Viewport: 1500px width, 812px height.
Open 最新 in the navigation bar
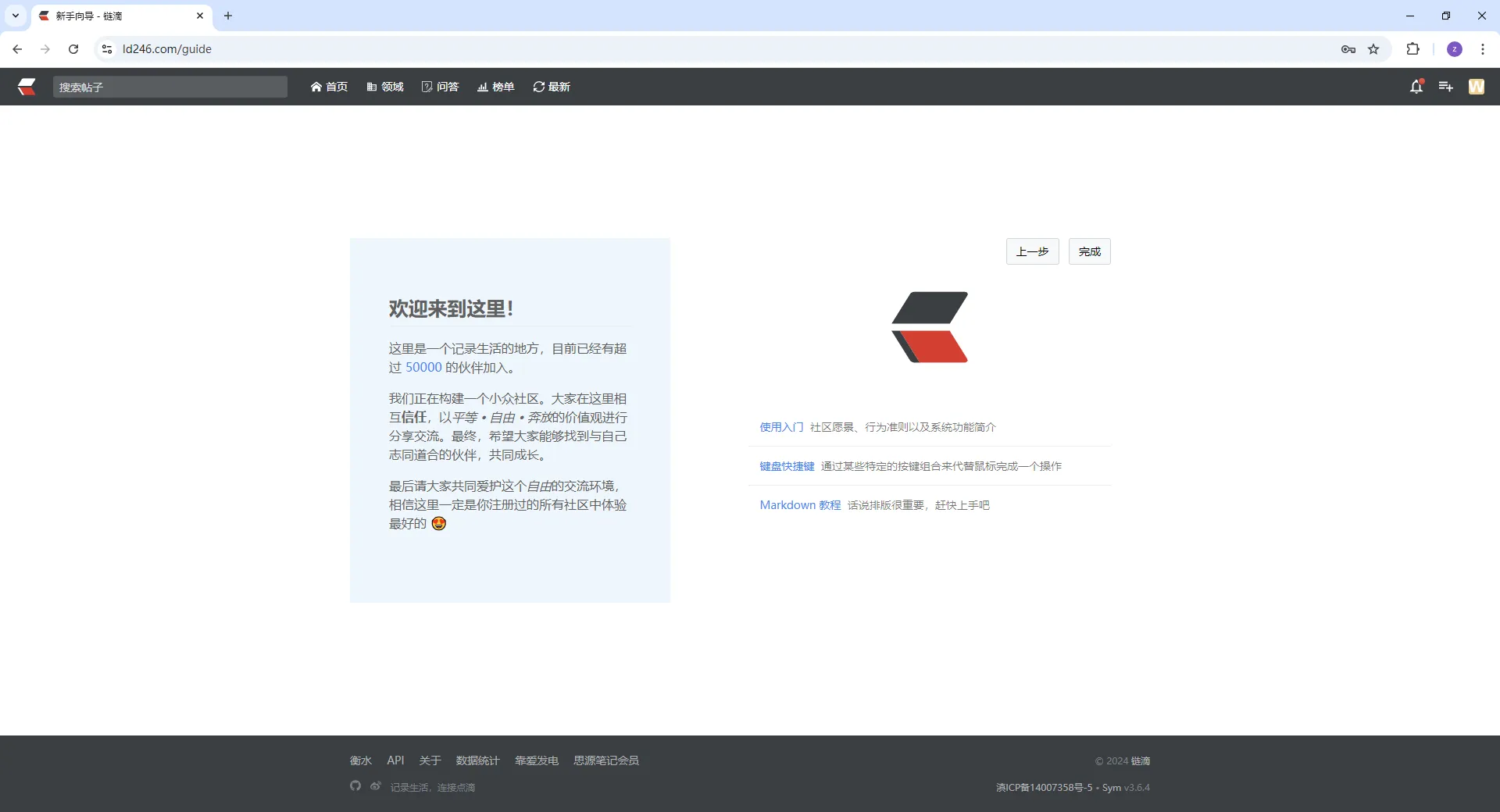pos(552,87)
